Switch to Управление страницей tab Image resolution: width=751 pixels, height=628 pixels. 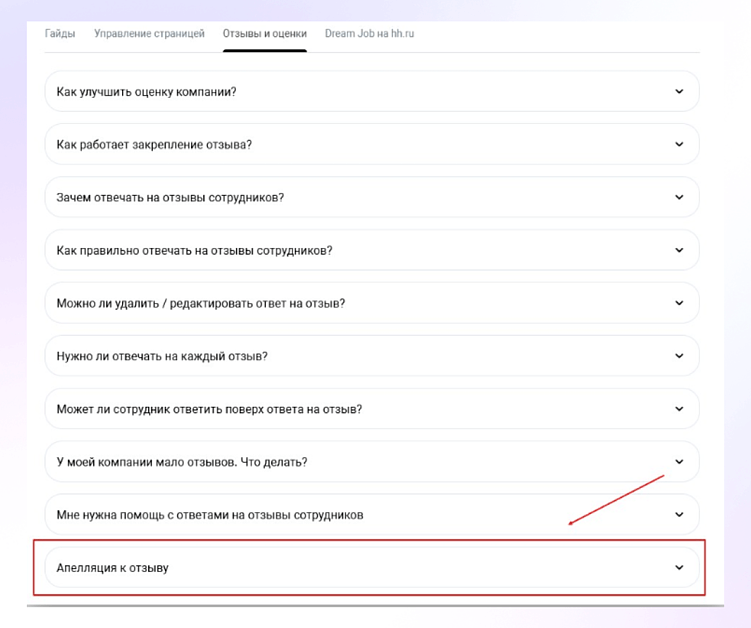[x=149, y=34]
